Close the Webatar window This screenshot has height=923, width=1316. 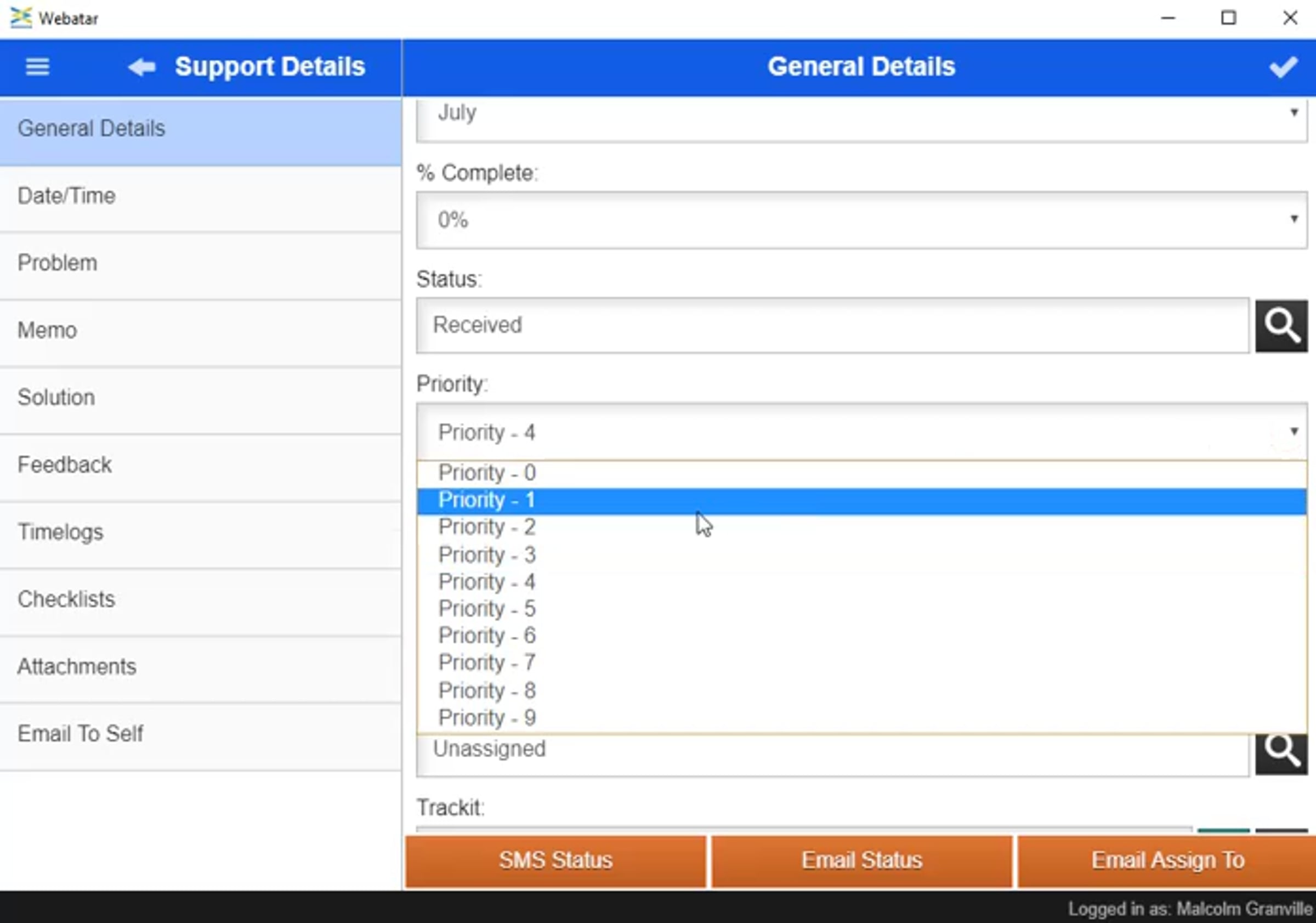pyautogui.click(x=1290, y=18)
